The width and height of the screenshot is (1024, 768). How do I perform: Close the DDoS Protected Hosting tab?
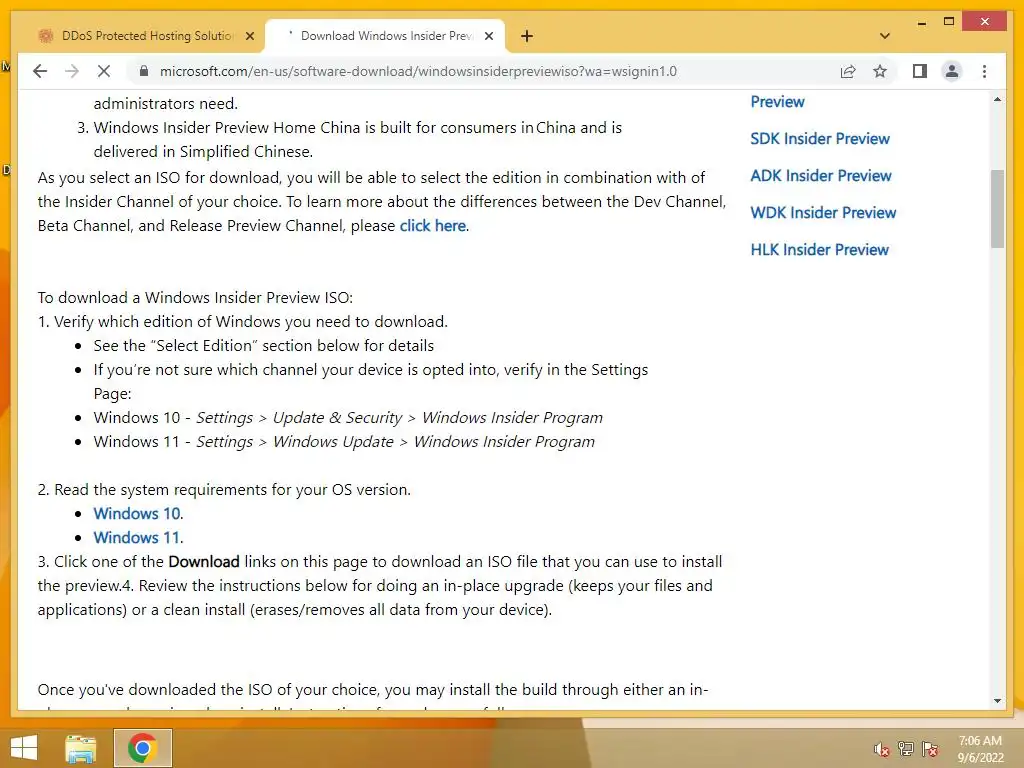[249, 37]
